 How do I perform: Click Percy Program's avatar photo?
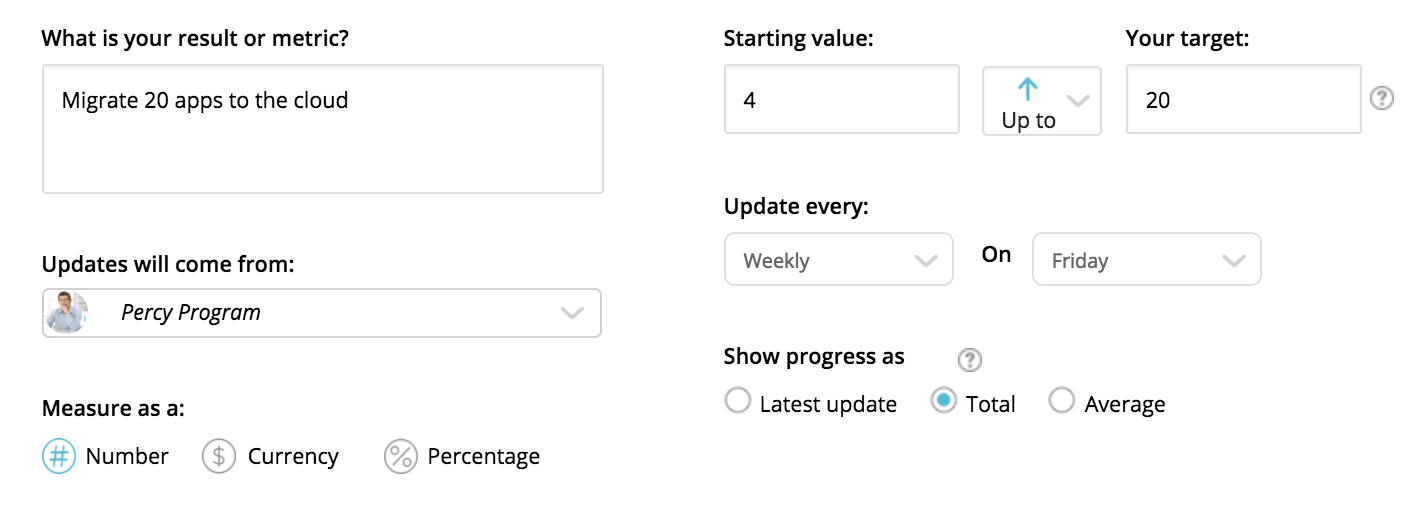click(x=66, y=313)
